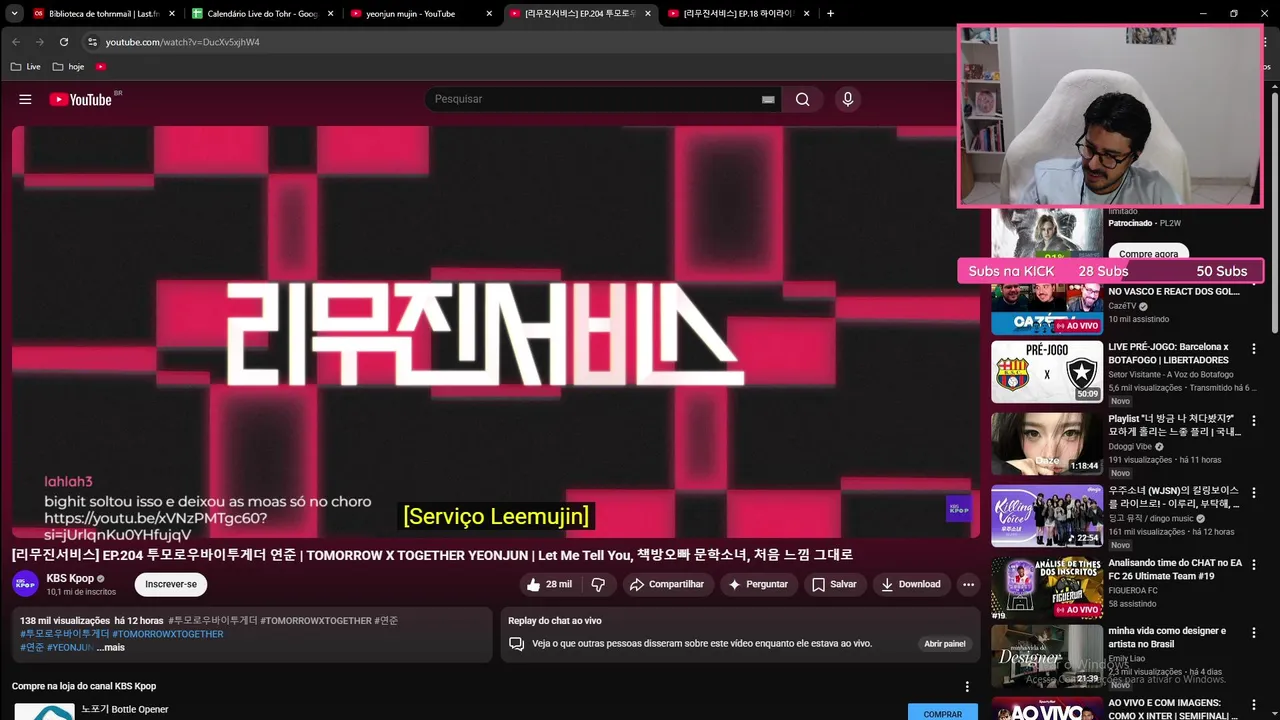The image size is (1280, 720).
Task: Switch to Calendário Live do Tohr tab
Action: tap(262, 14)
